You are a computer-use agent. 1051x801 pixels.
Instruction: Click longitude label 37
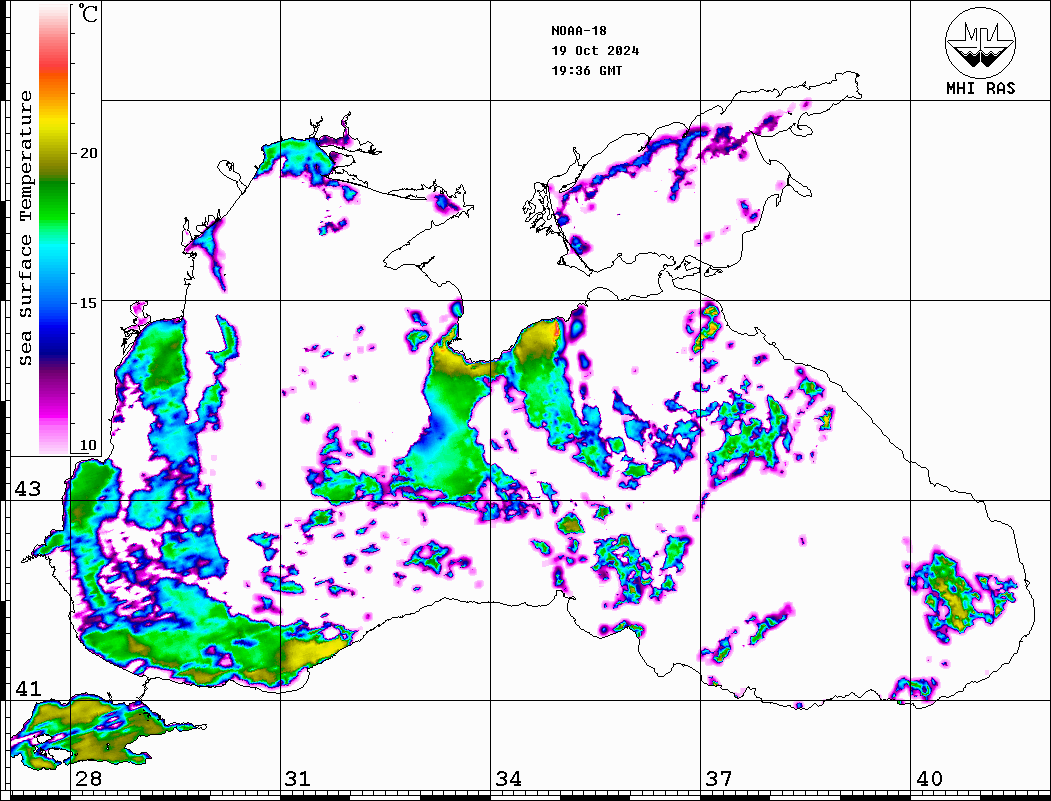pos(719,778)
